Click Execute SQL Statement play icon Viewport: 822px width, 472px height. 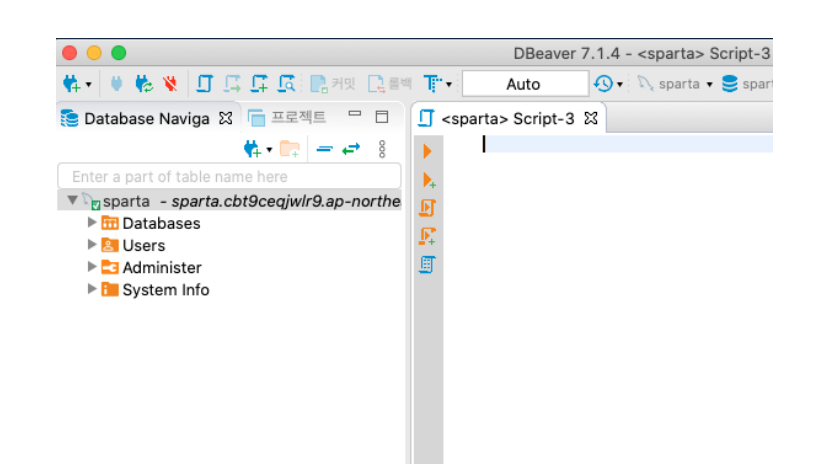pyautogui.click(x=427, y=152)
